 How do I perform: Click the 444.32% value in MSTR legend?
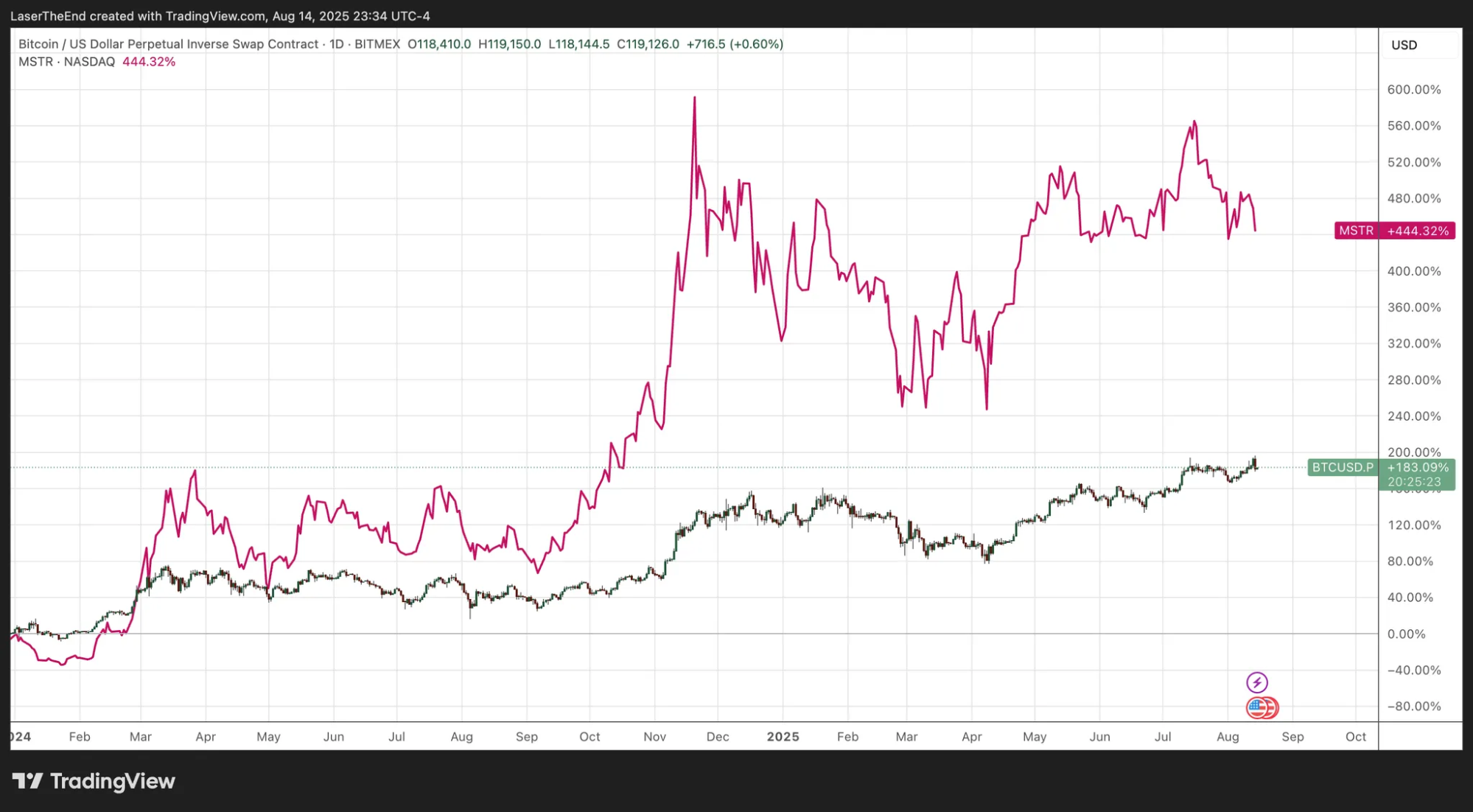coord(149,62)
